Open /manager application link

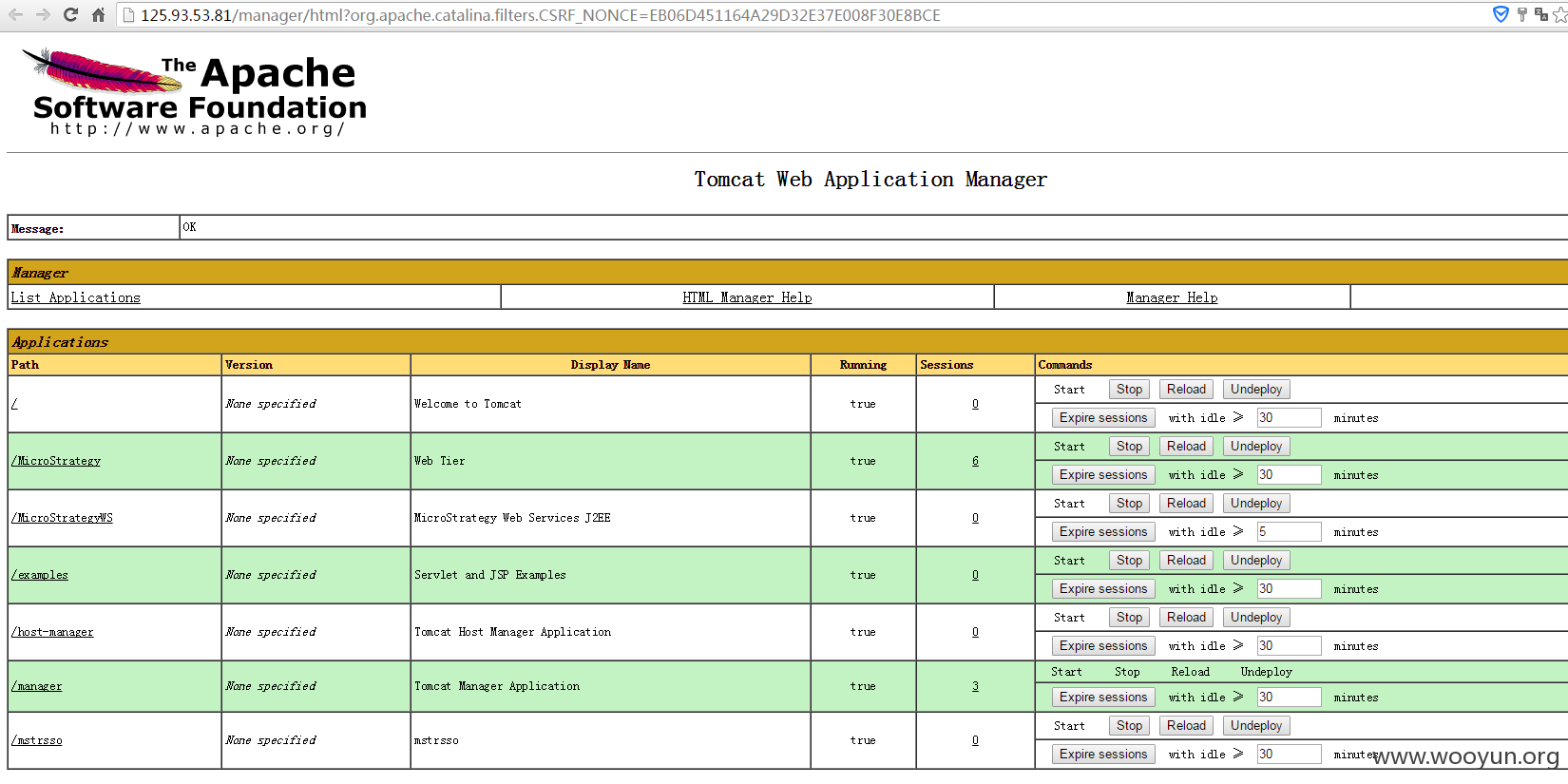click(36, 686)
